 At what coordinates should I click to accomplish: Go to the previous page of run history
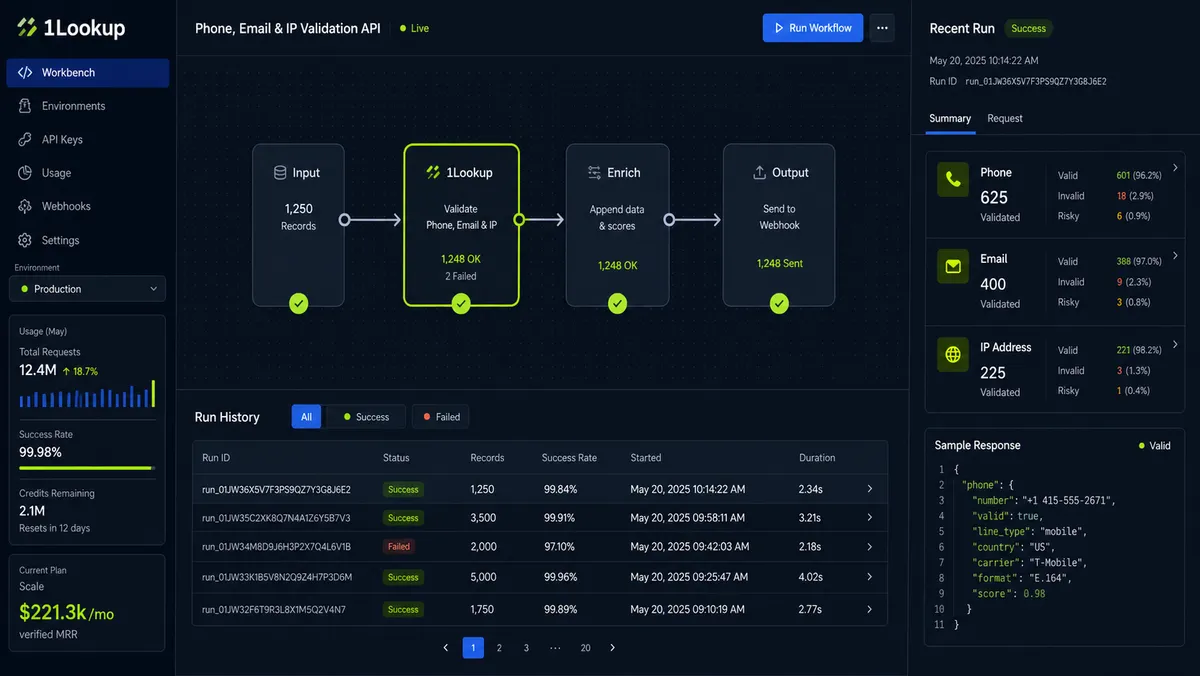[446, 648]
